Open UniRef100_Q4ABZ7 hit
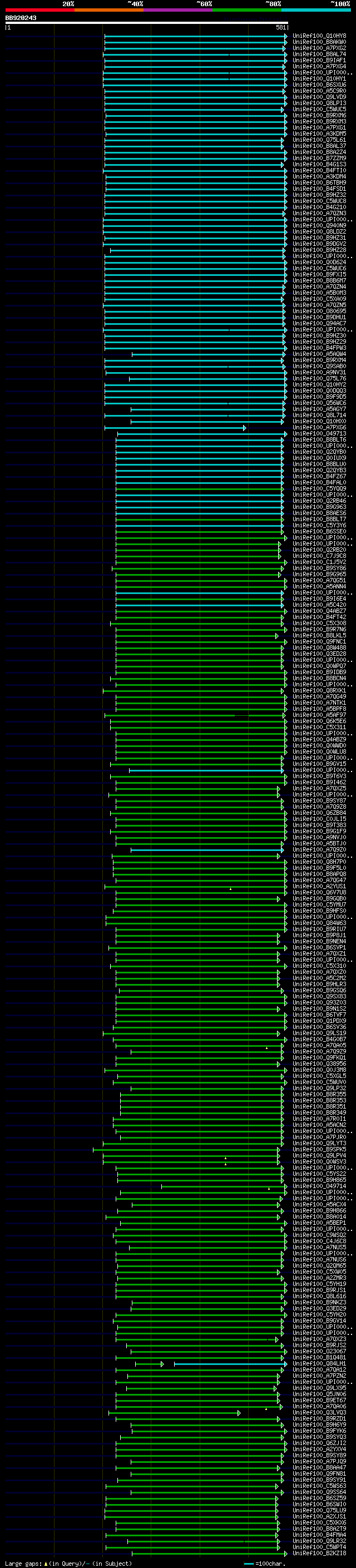This screenshot has height=1568, width=356. (319, 611)
